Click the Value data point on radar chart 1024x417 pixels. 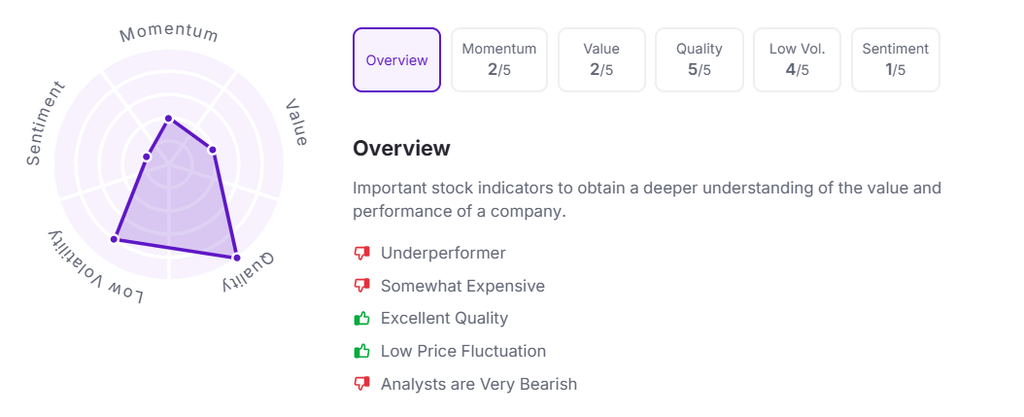coord(214,150)
